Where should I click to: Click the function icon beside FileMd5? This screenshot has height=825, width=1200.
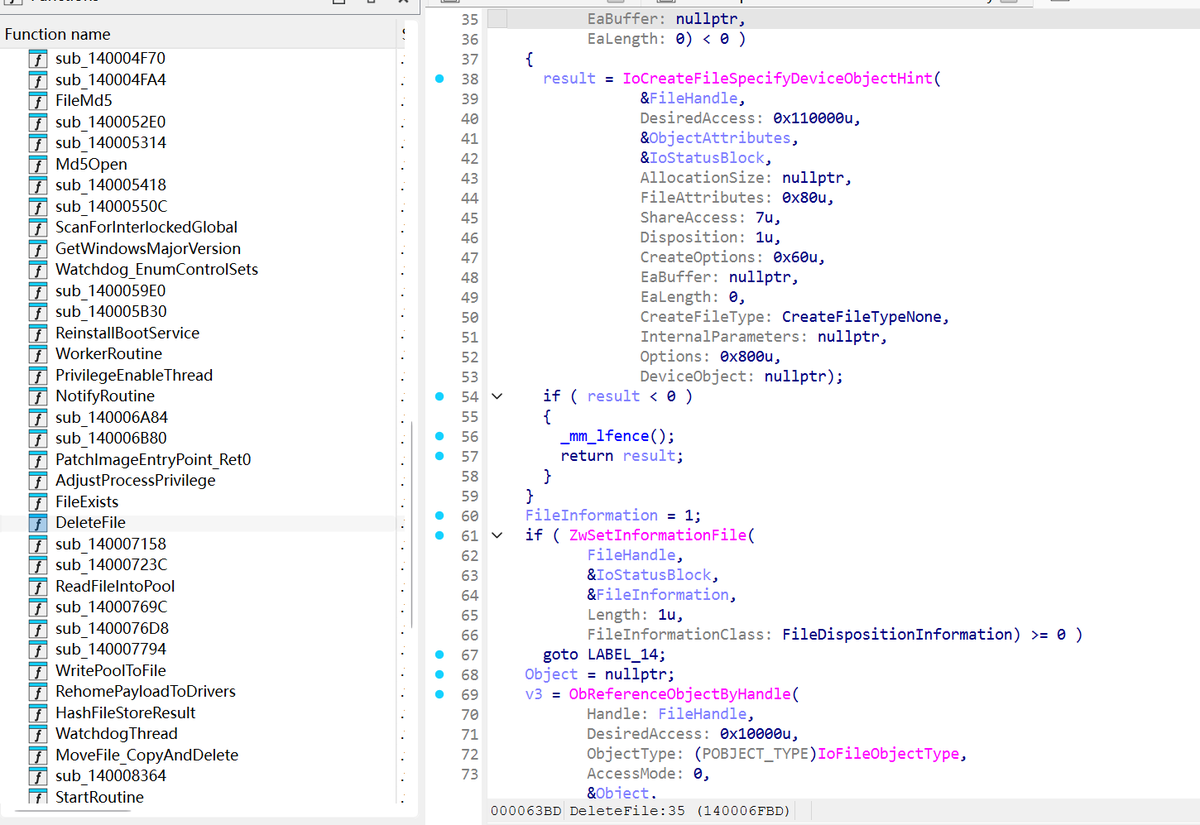[x=38, y=101]
